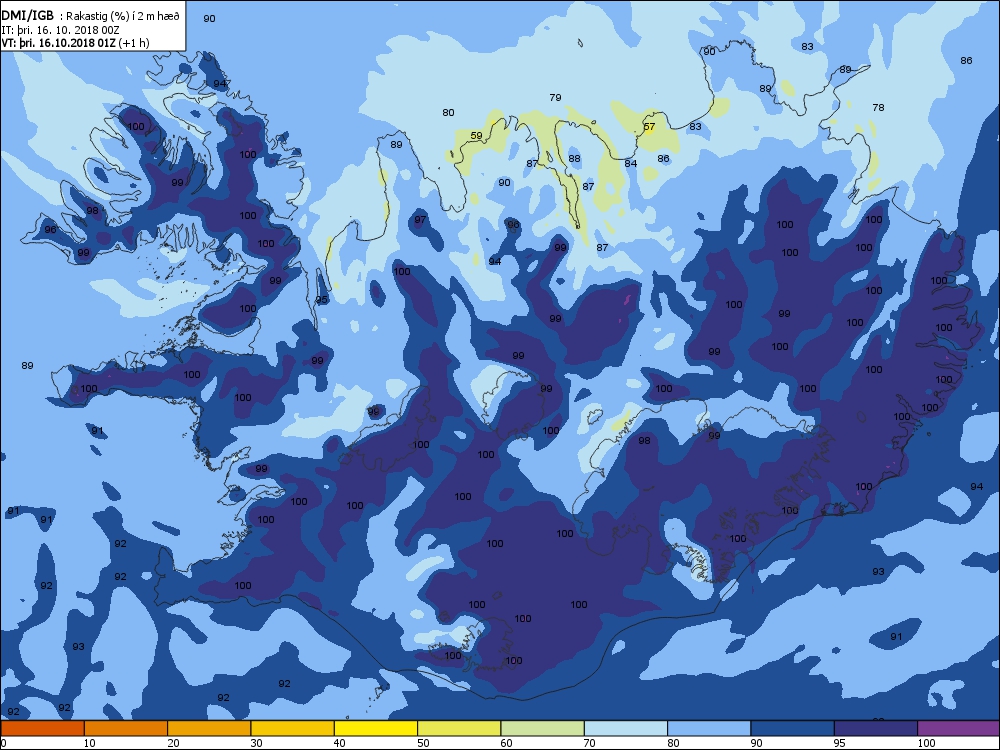Select the '78' humidity reading in the northeast
The image size is (1000, 750).
pyautogui.click(x=878, y=108)
